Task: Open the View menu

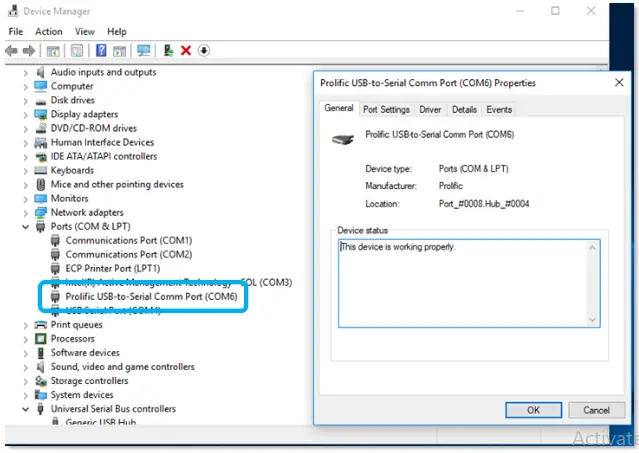Action: [85, 31]
